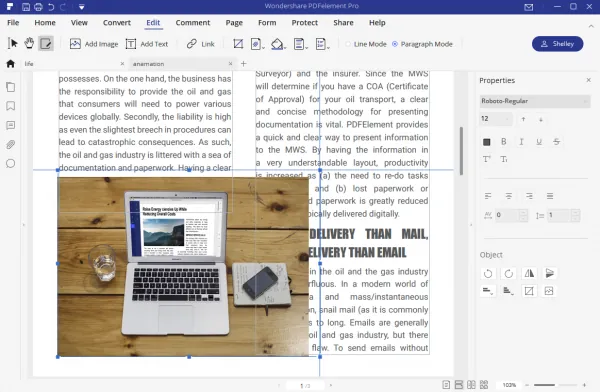The width and height of the screenshot is (600, 392).
Task: Click the character spacing field
Action: coord(507,215)
